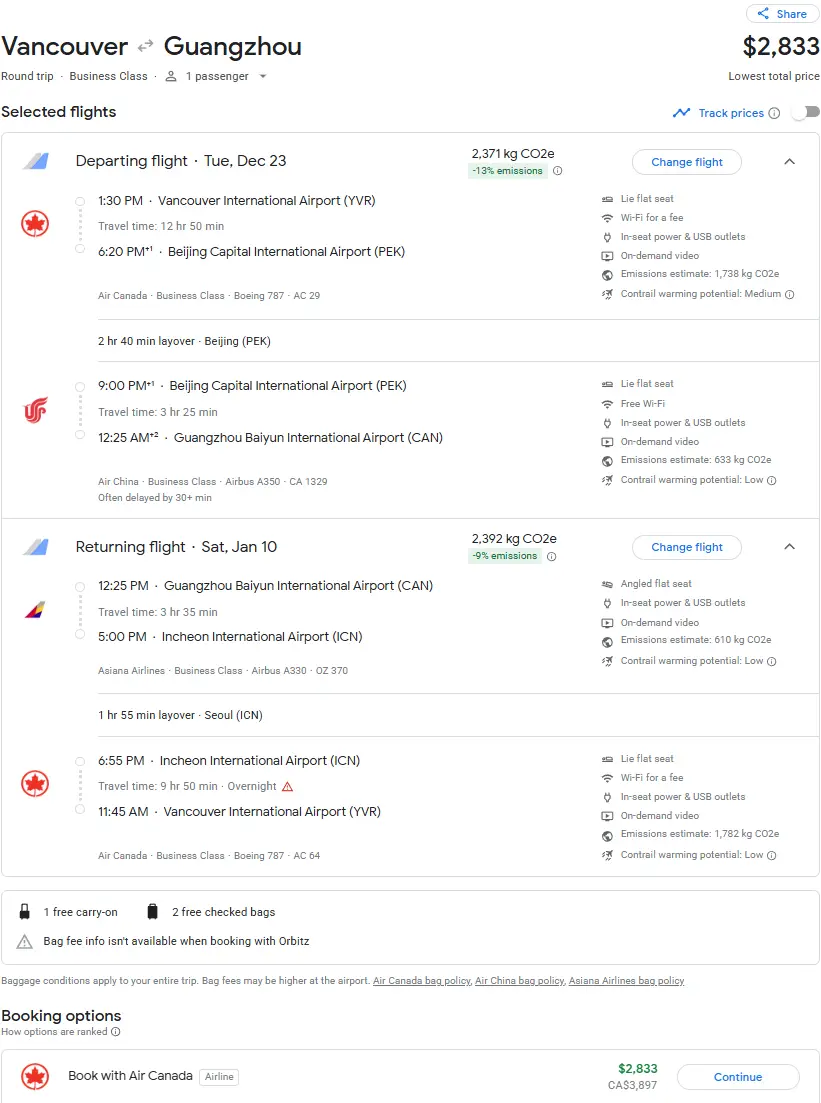Viewport: 821px width, 1103px height.
Task: Click the CA$3,897 price text
Action: (632, 1085)
